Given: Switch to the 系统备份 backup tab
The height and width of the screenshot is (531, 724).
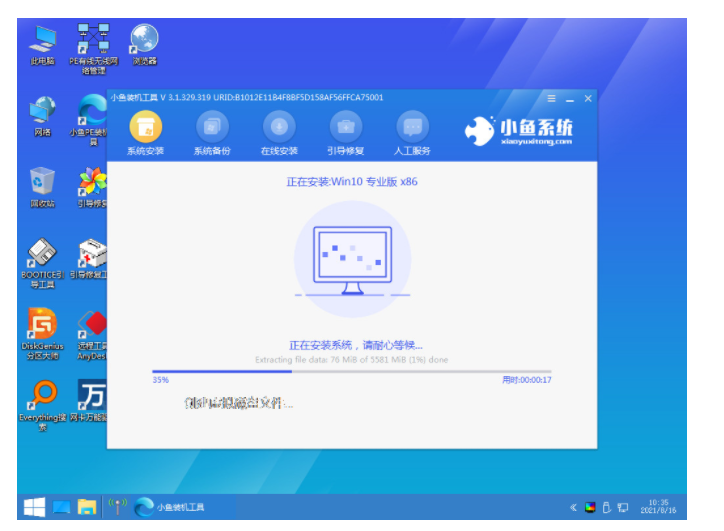Looking at the screenshot, I should 212,128.
